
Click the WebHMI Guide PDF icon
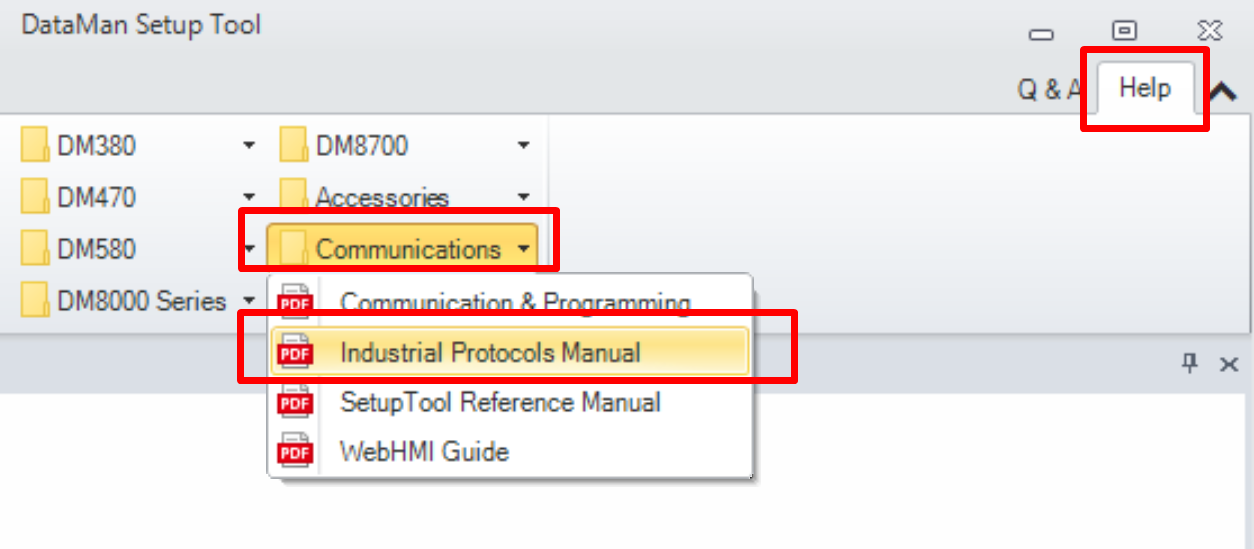(x=295, y=452)
